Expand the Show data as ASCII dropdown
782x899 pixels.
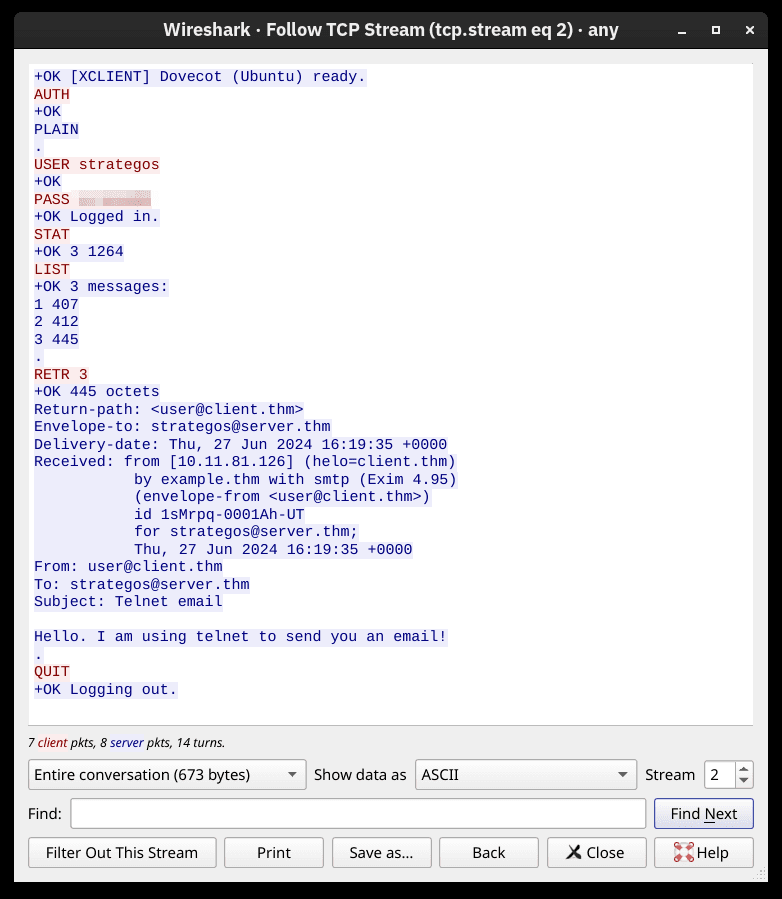(525, 775)
